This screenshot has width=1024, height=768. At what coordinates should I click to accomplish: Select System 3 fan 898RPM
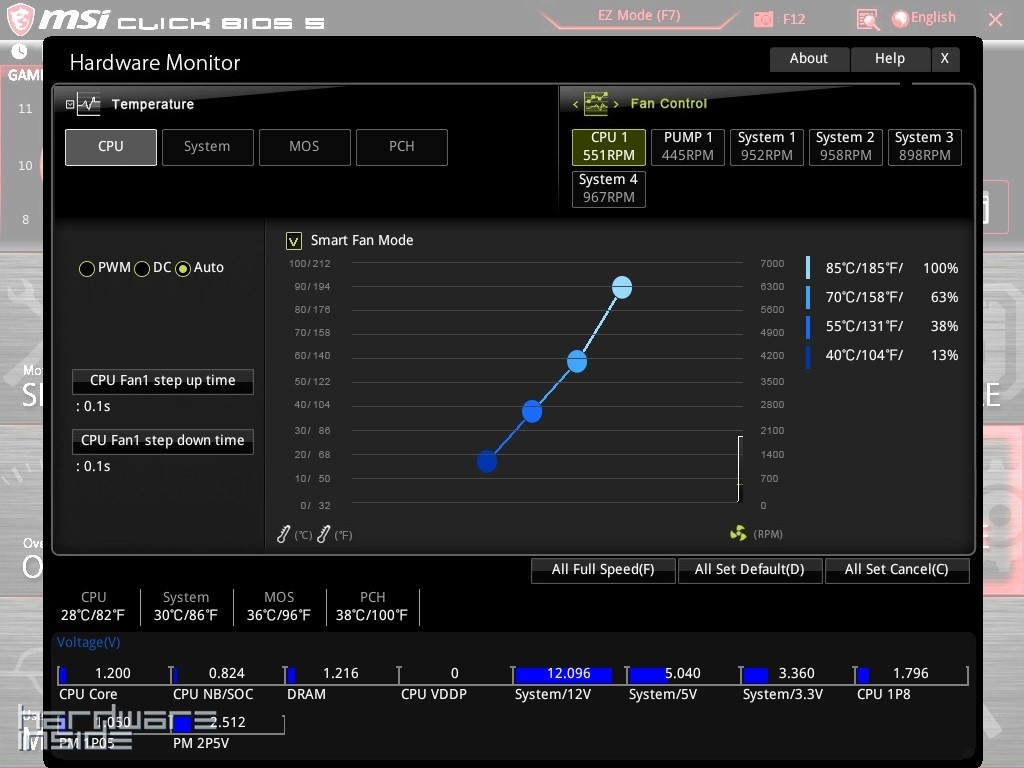tap(925, 147)
